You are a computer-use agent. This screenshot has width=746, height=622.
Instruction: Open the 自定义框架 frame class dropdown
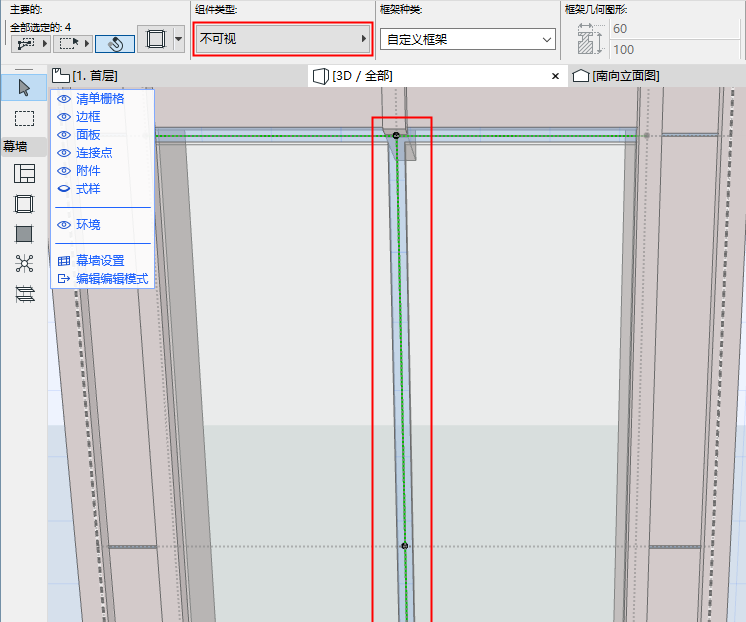tap(468, 39)
